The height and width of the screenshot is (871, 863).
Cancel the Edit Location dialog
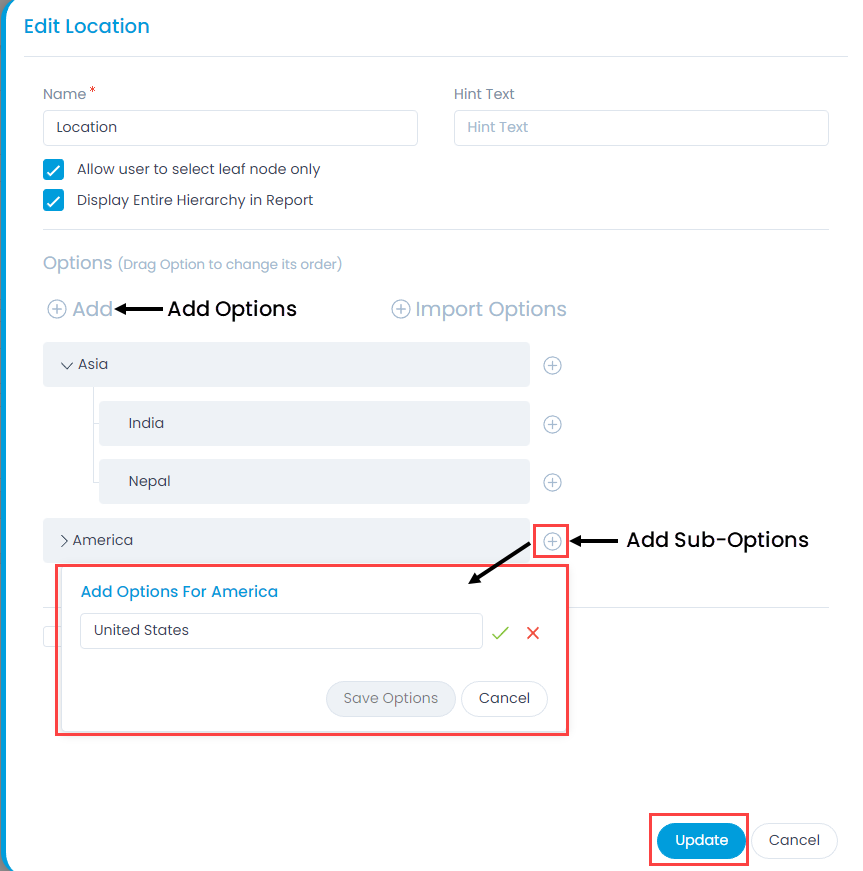(x=794, y=840)
